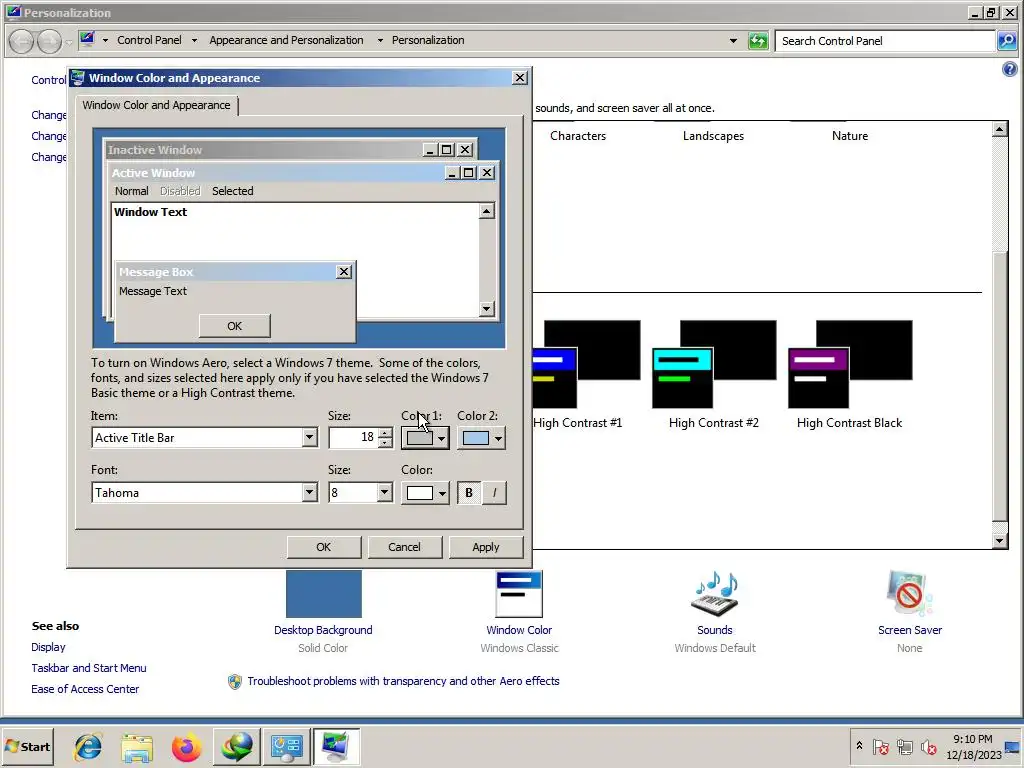Click the shield icon beside Troubleshoot link
The width and height of the screenshot is (1024, 768).
(234, 682)
